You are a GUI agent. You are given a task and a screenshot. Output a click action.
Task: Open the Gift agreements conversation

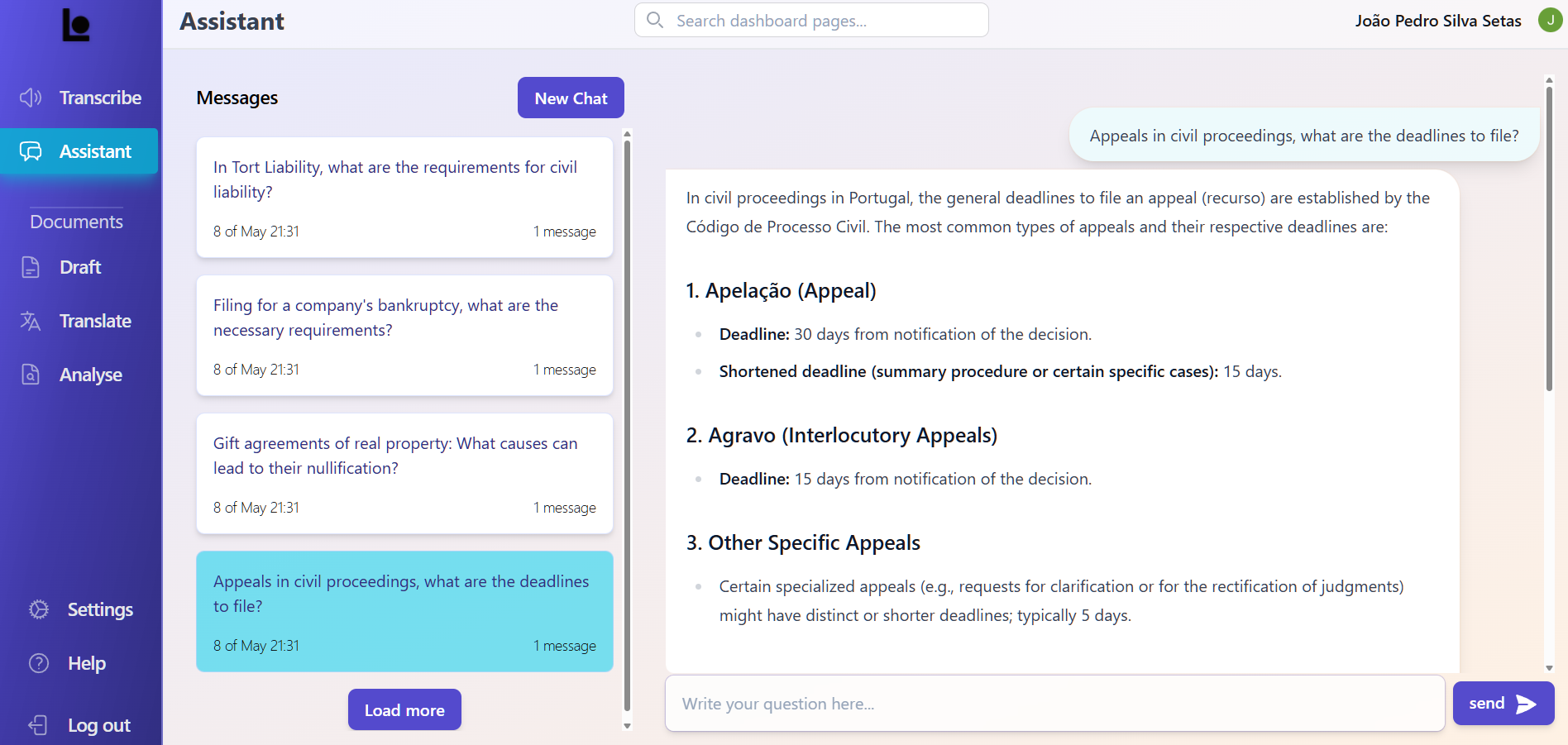[404, 474]
